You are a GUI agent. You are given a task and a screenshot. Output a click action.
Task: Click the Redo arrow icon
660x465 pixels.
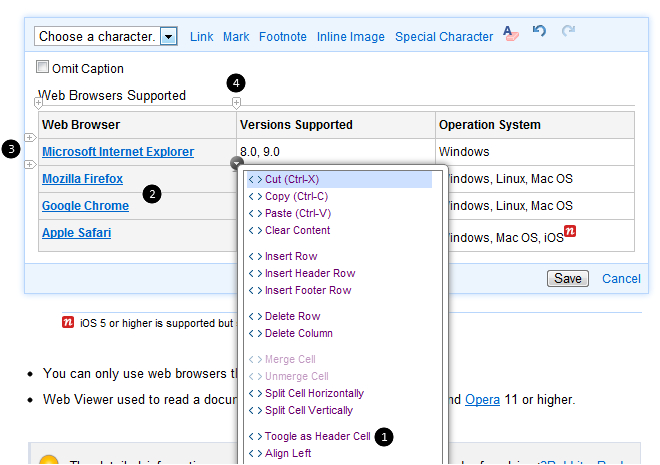click(x=568, y=31)
